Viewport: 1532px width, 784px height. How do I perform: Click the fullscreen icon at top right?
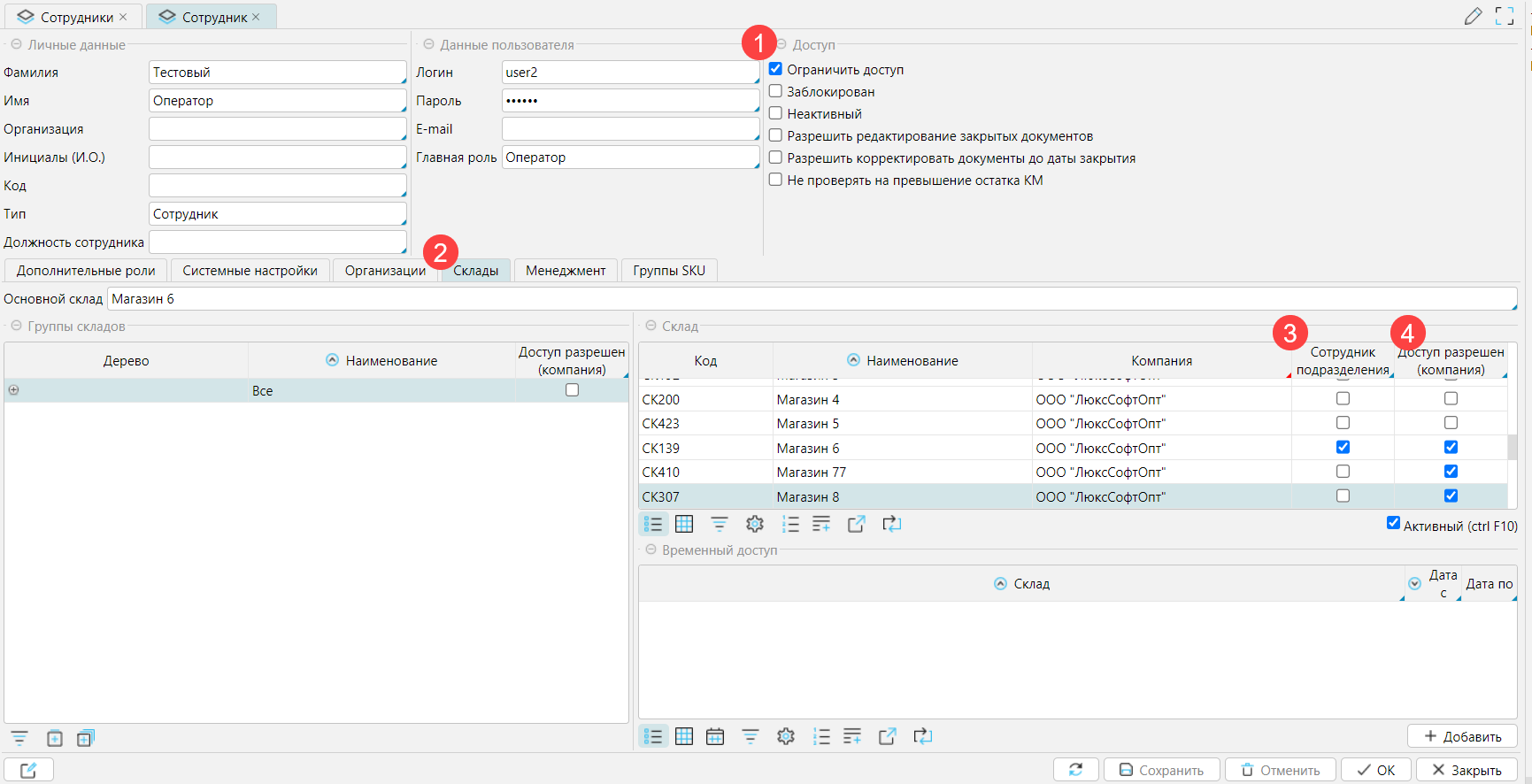point(1505,16)
